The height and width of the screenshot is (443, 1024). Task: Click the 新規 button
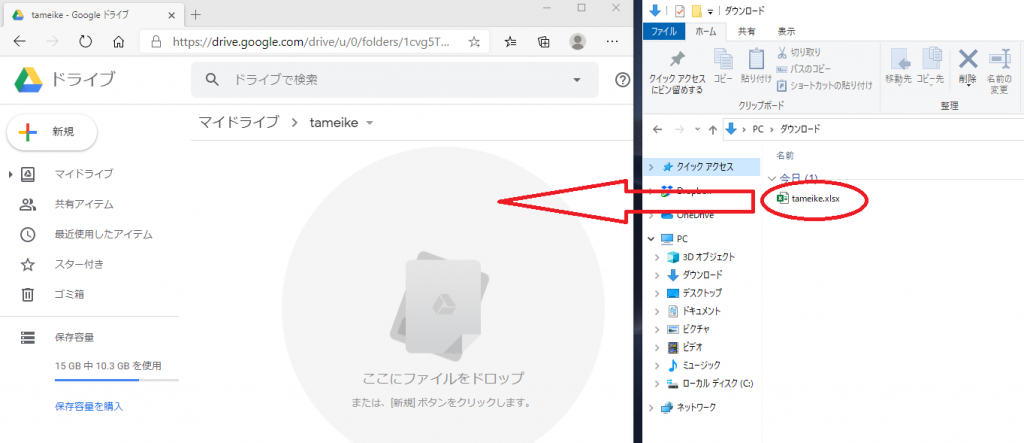52,131
